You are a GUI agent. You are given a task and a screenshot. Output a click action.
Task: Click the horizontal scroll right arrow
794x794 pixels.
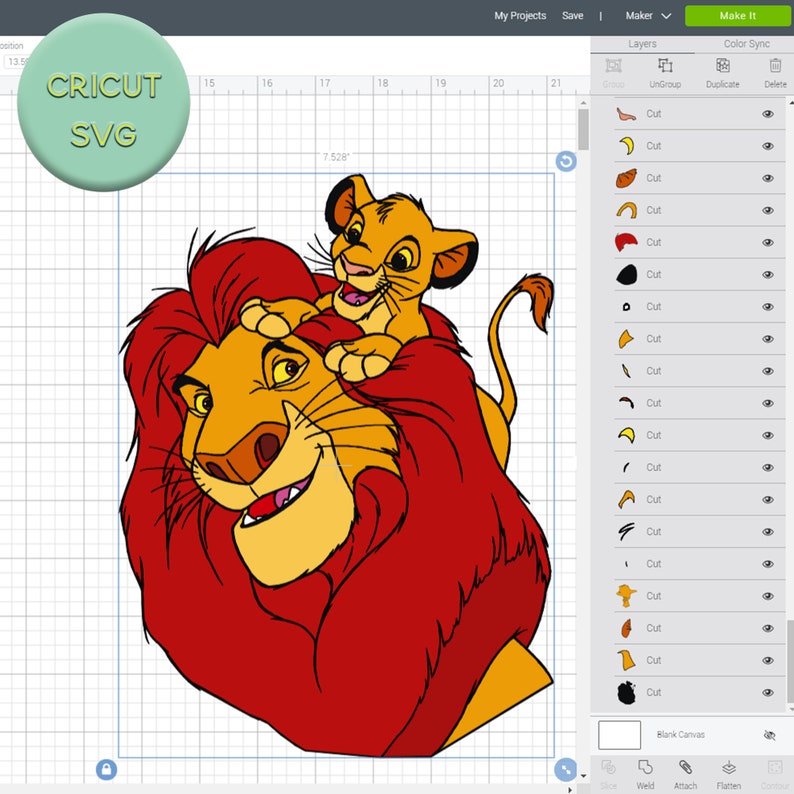(571, 789)
